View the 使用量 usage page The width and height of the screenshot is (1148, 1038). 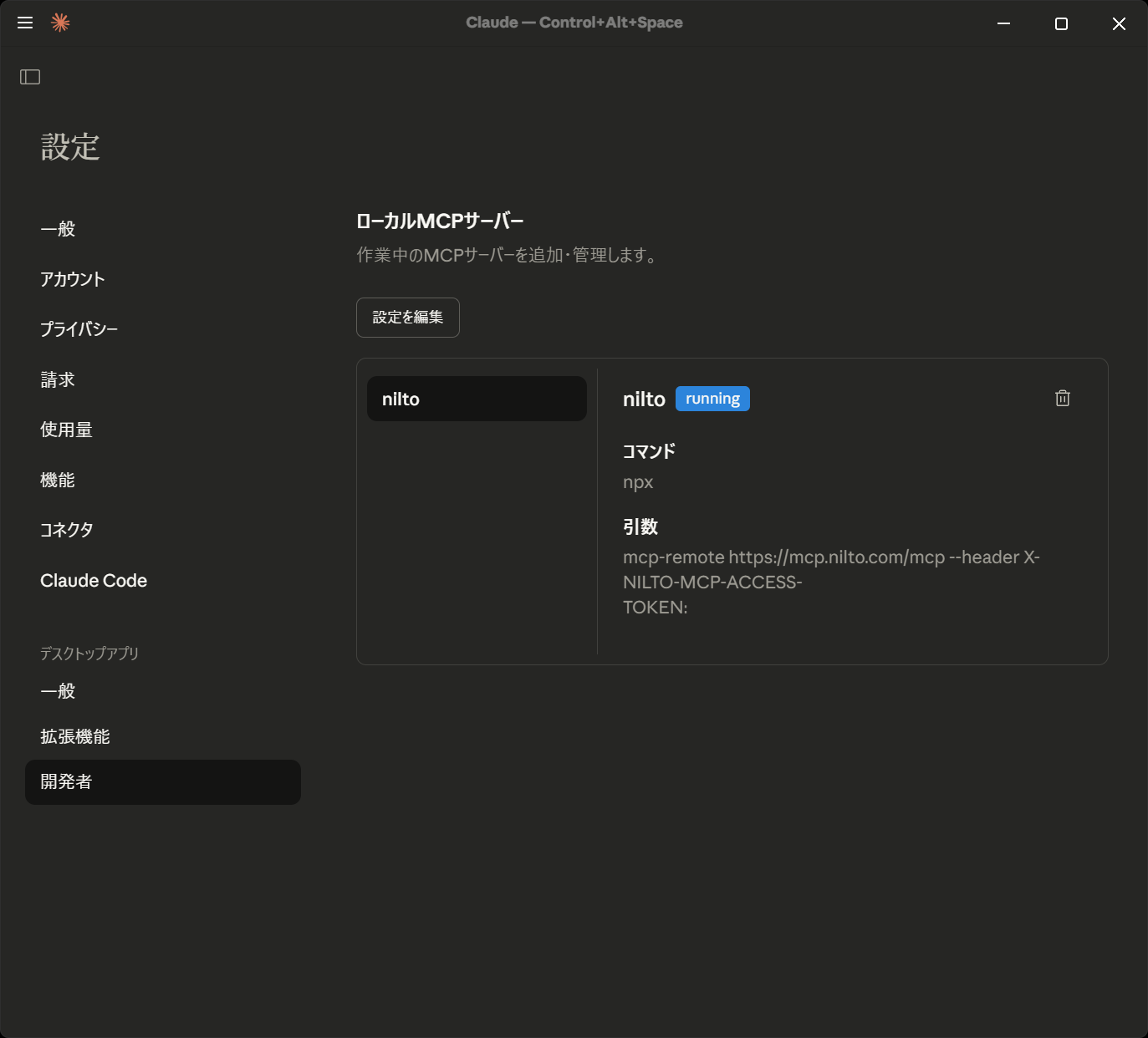click(66, 430)
